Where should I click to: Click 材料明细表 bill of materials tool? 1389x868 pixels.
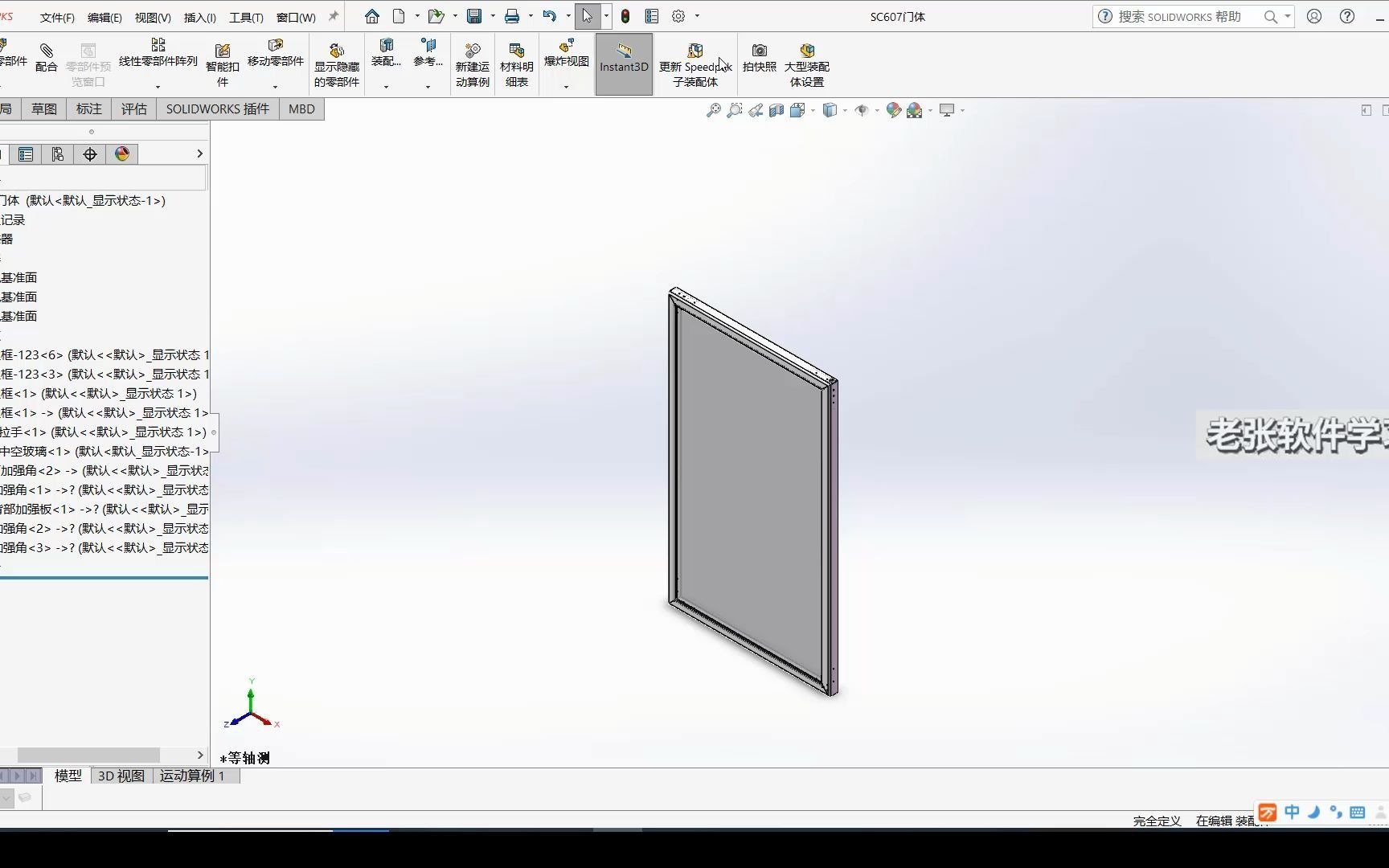click(x=517, y=64)
